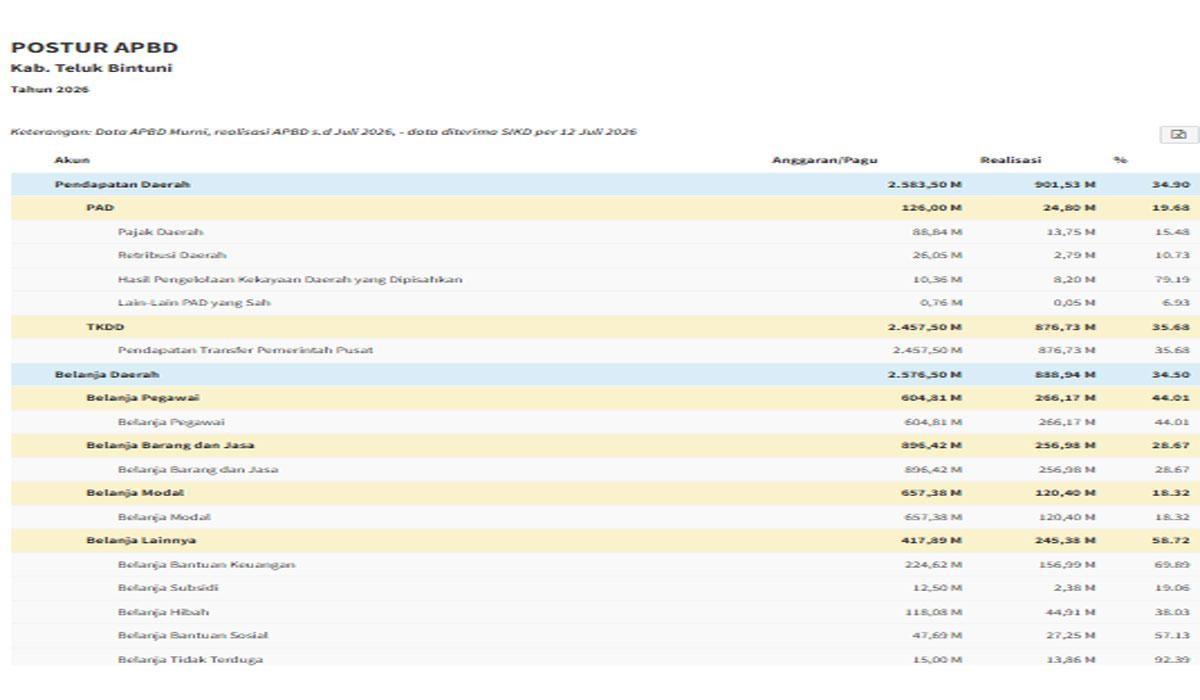The width and height of the screenshot is (1200, 700).
Task: Collapse the Pendapatan Daerah row
Action: [605, 184]
